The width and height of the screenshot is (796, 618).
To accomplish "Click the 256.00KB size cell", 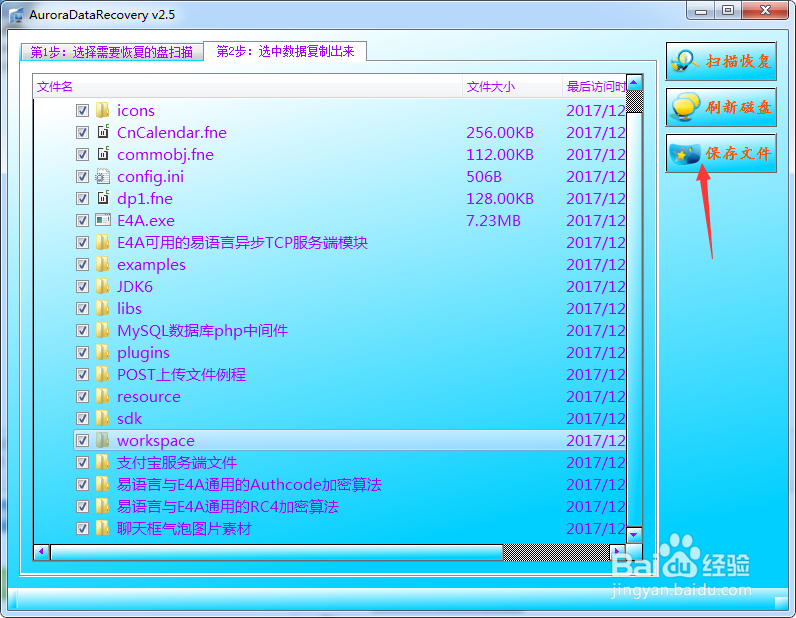I will pyautogui.click(x=500, y=133).
